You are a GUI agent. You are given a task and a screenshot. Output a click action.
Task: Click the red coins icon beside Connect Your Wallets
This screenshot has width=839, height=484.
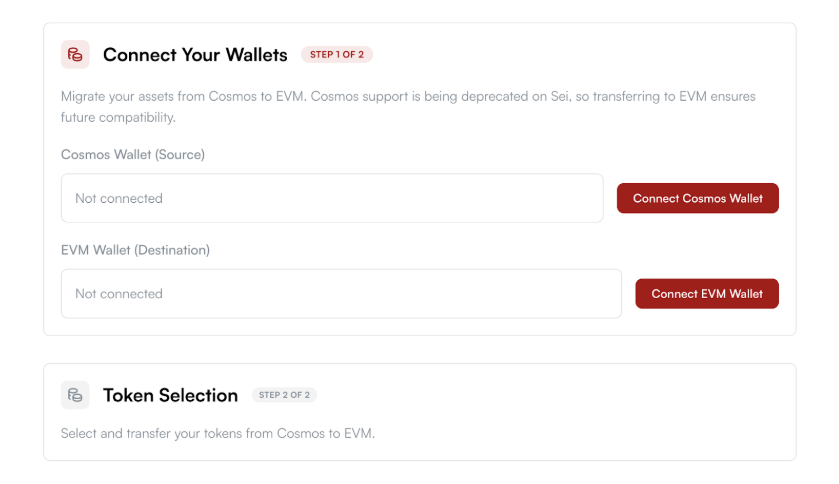click(75, 54)
